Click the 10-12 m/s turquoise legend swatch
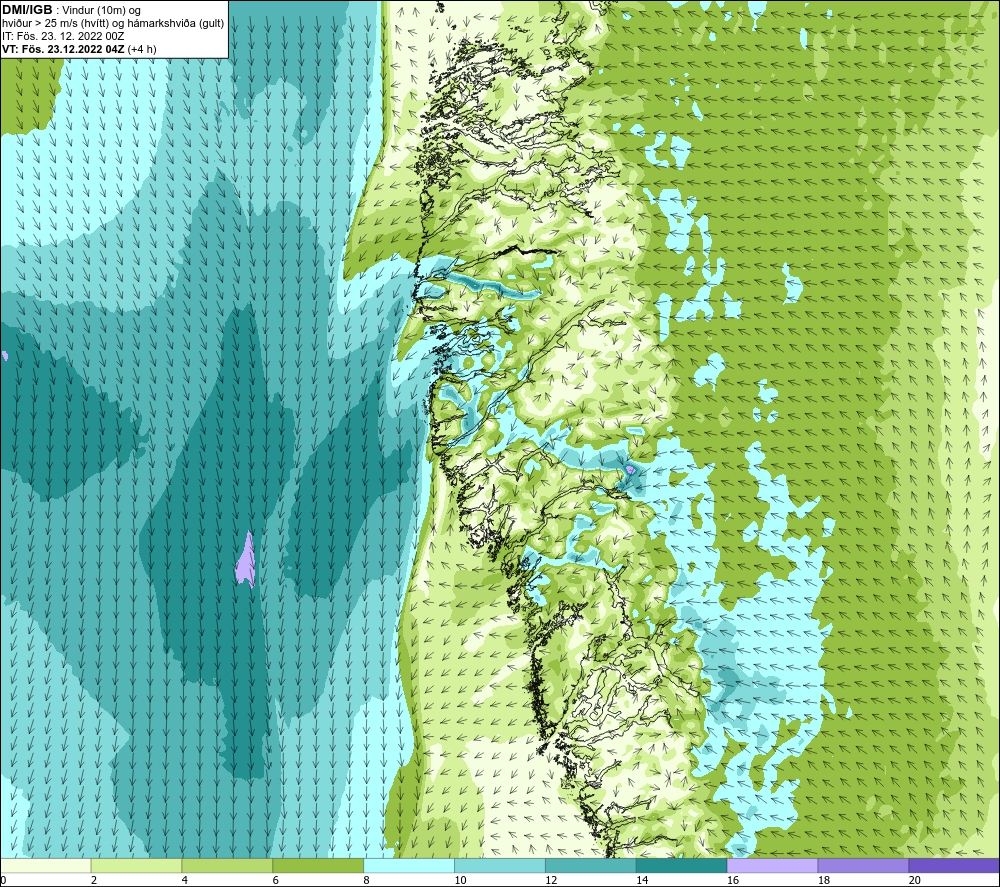This screenshot has height=887, width=1000. [x=500, y=865]
